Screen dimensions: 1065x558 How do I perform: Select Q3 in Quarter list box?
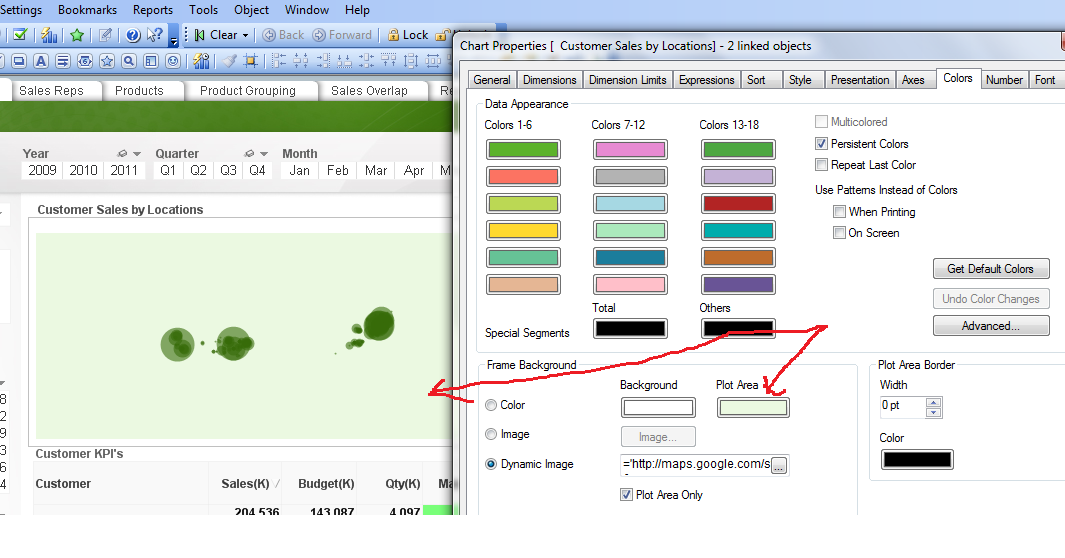[228, 170]
